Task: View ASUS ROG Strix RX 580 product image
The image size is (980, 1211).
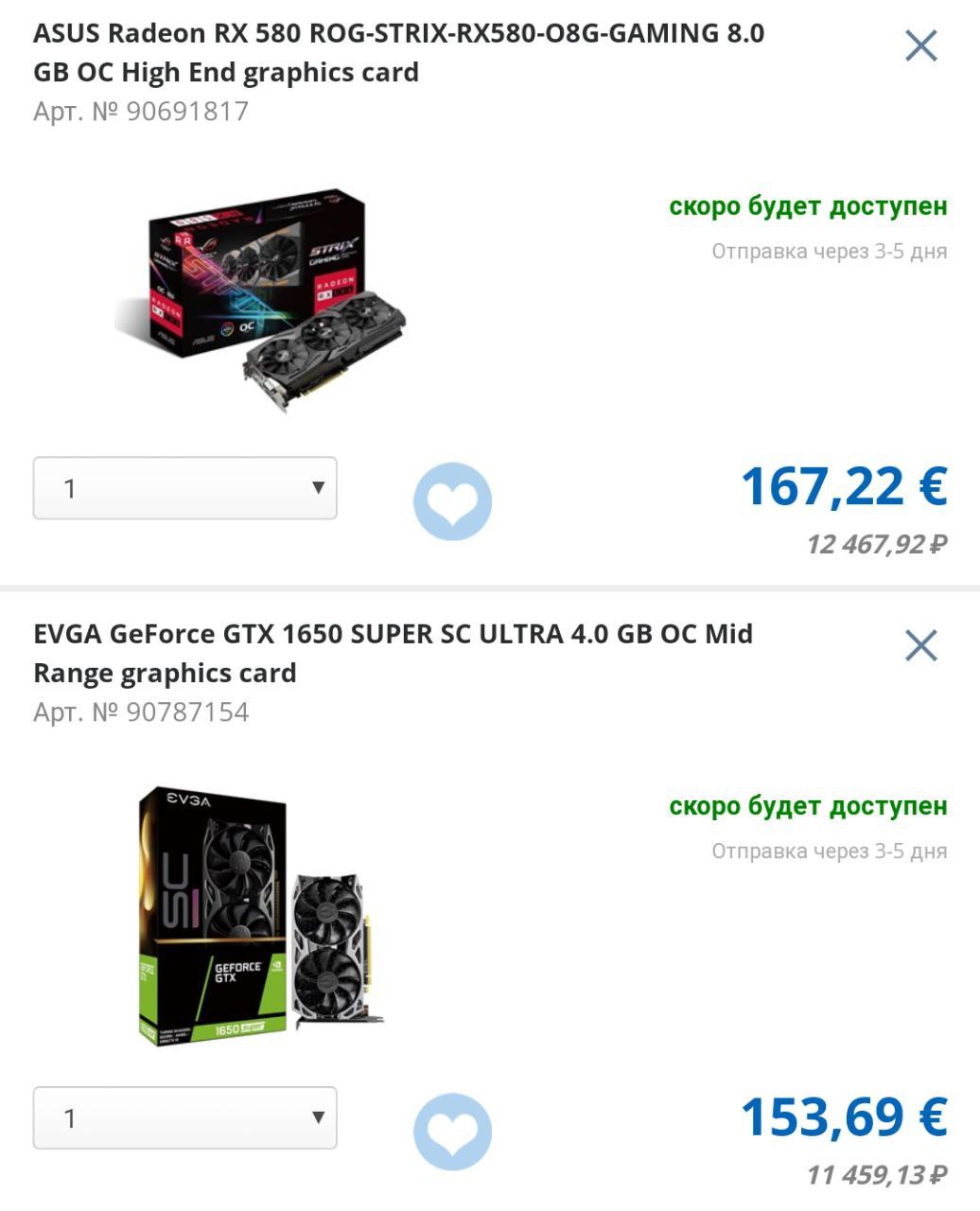Action: [x=262, y=299]
